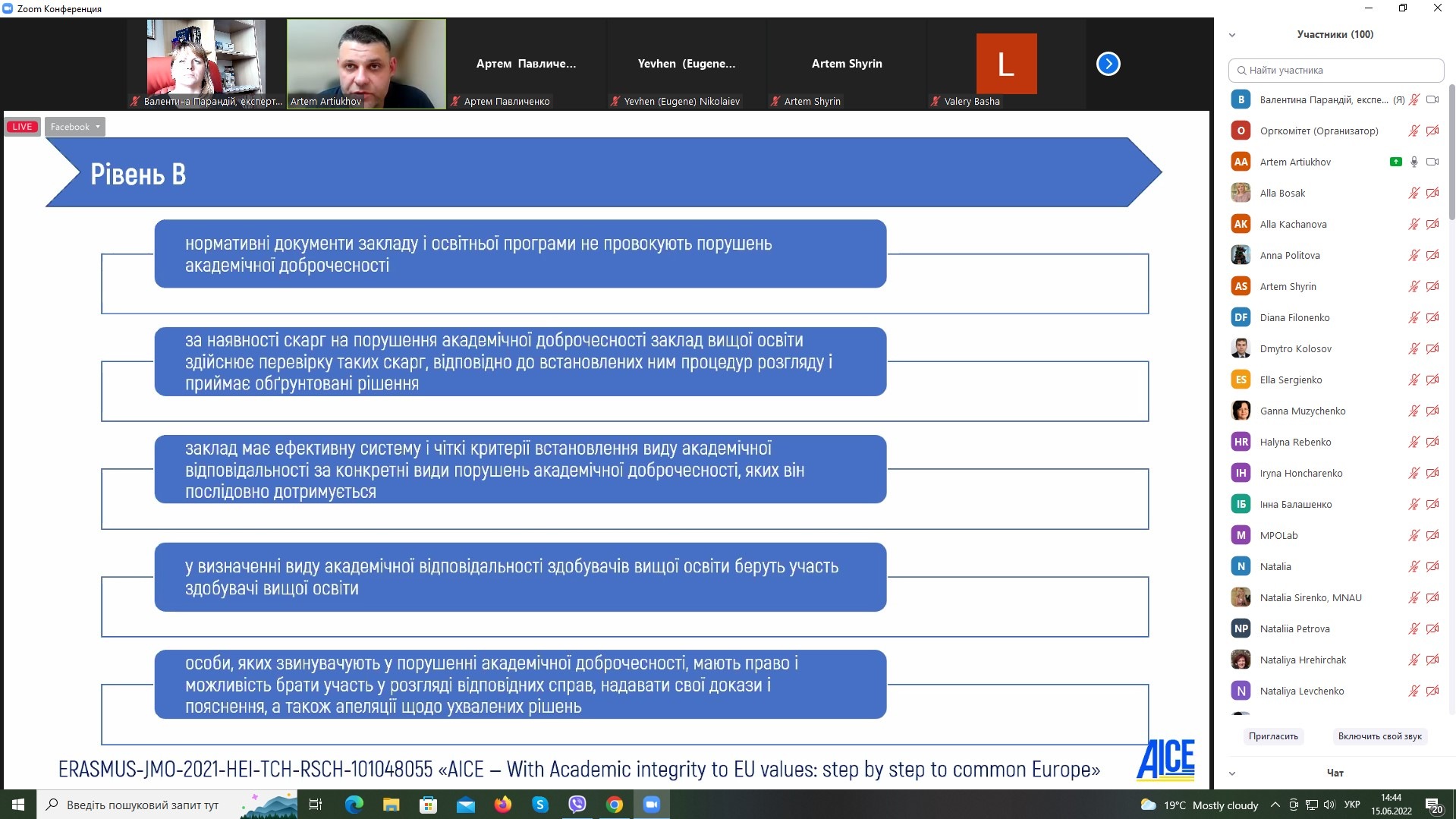Click the Zoom icon in the taskbar
1456x819 pixels.
652,805
